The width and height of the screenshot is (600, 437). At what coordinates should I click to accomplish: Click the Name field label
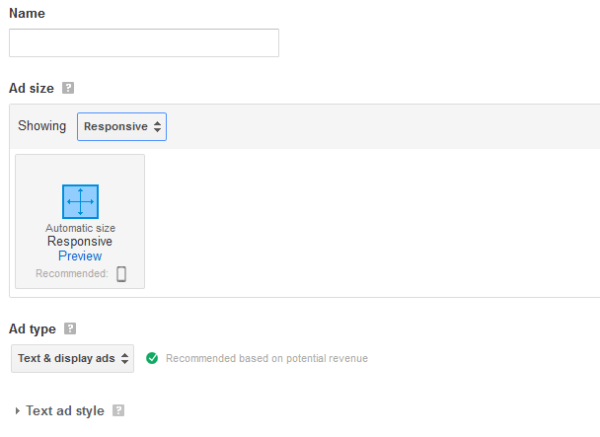(x=27, y=14)
